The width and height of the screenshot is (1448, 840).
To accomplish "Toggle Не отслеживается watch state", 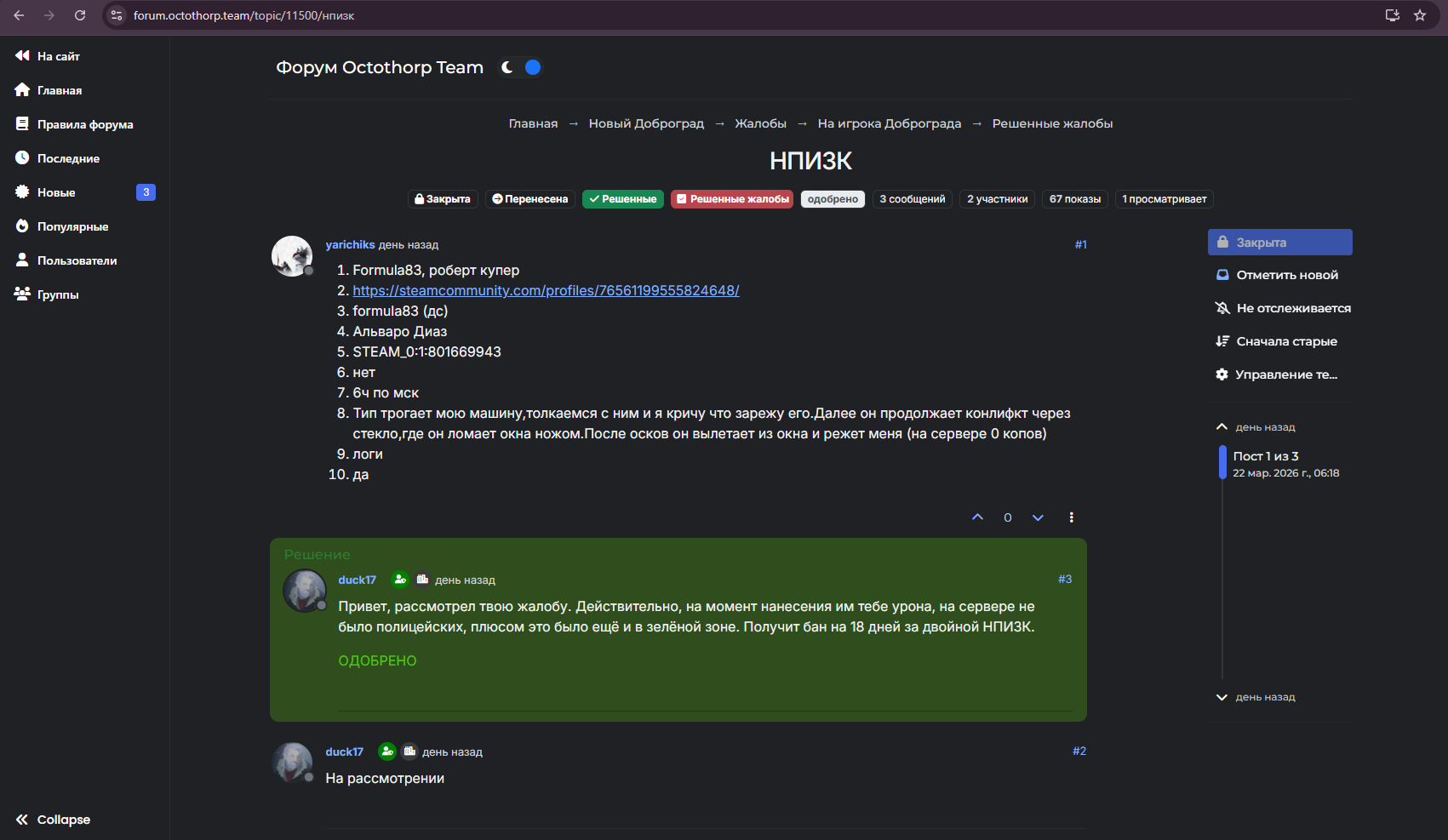I will (x=1283, y=308).
